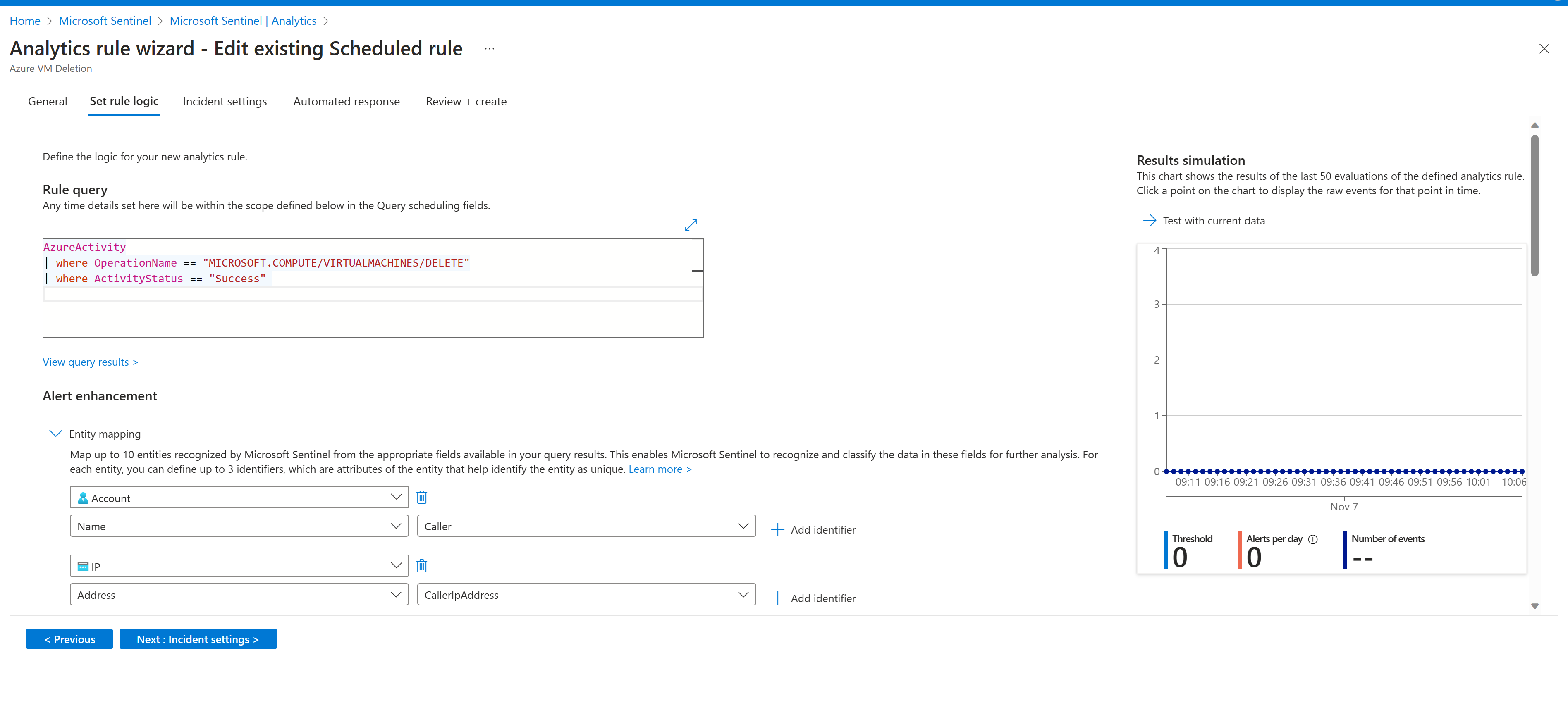
Task: Open the Review + create tab
Action: click(x=466, y=102)
